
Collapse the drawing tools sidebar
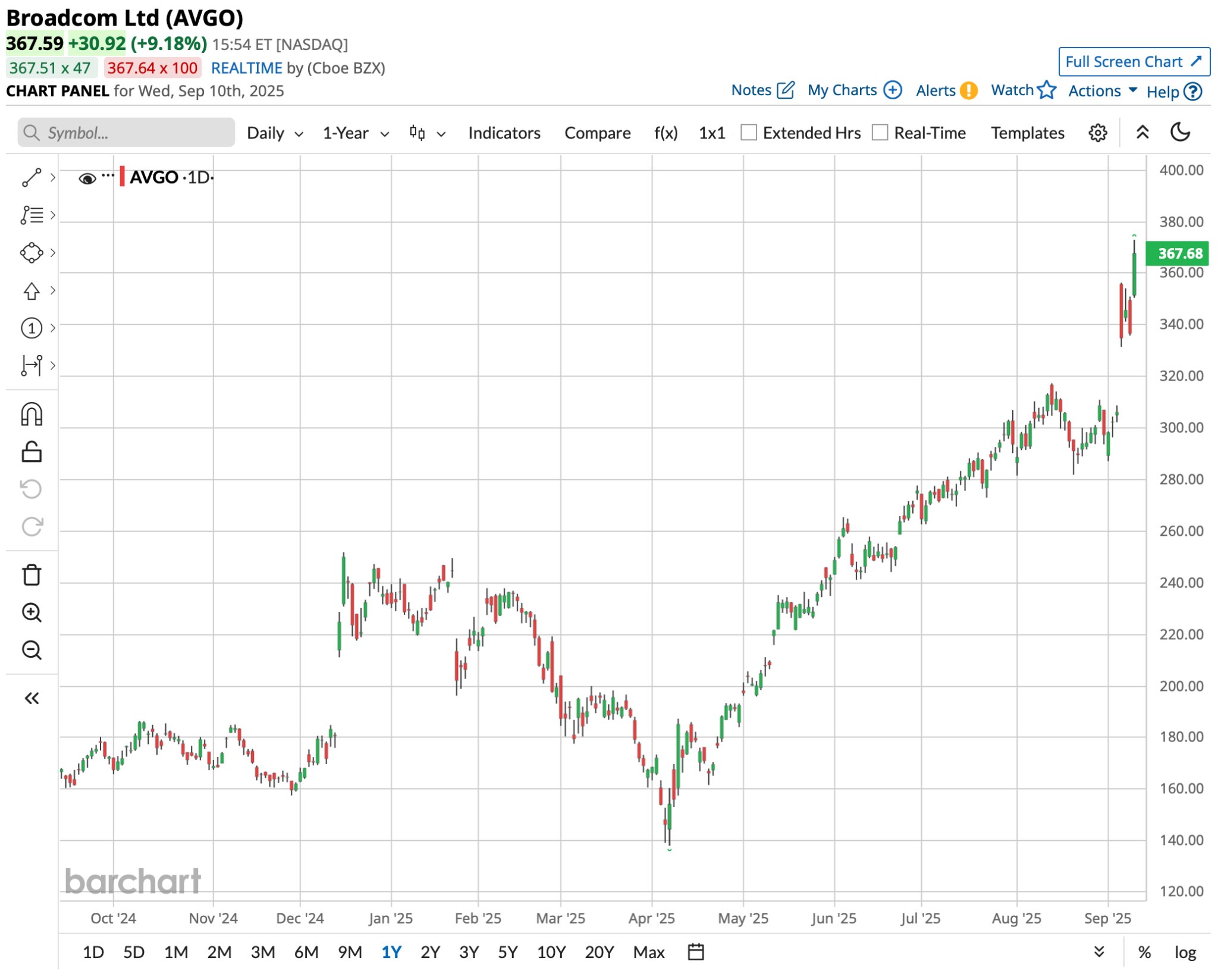pyautogui.click(x=32, y=698)
